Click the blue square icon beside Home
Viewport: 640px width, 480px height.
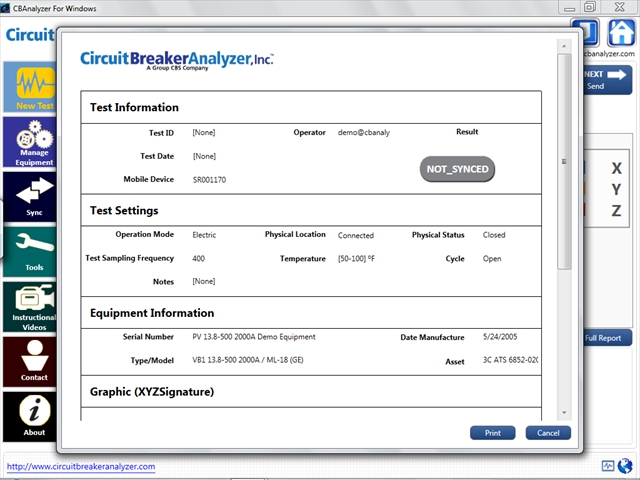pyautogui.click(x=590, y=33)
